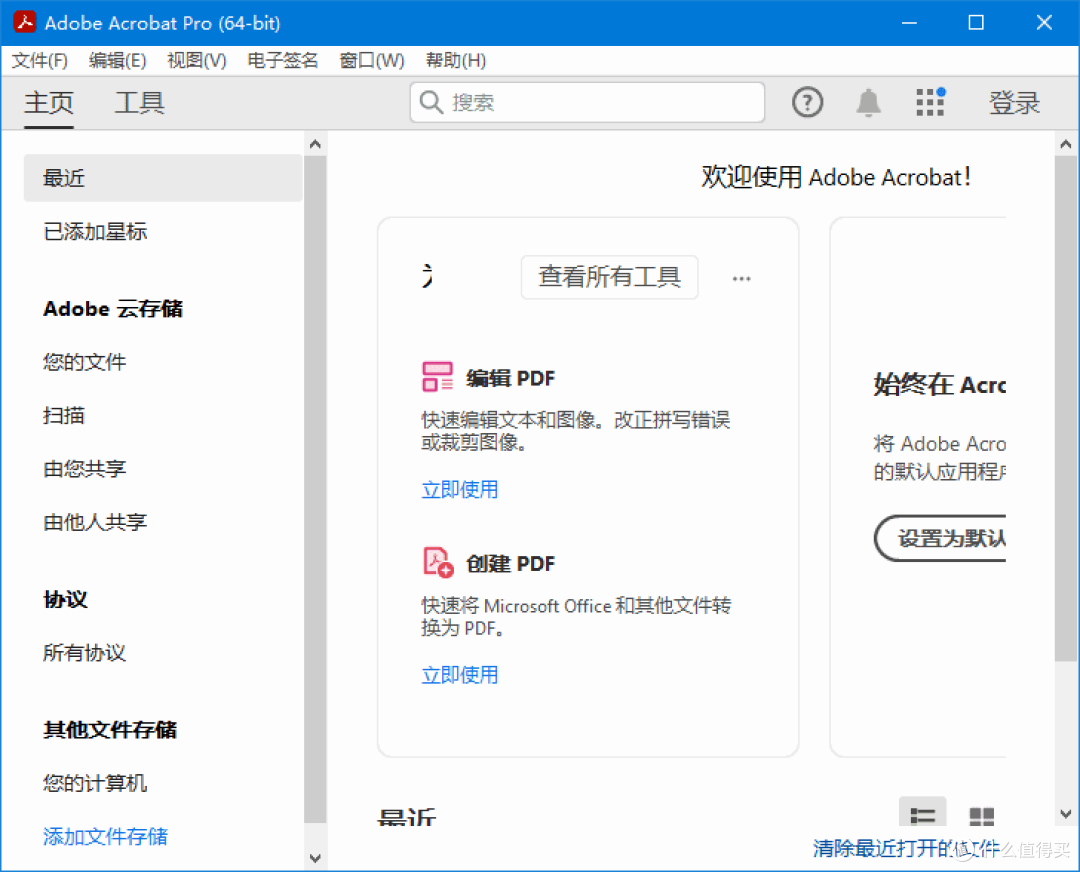
Task: Click the 查看所有工具 button
Action: pos(609,277)
